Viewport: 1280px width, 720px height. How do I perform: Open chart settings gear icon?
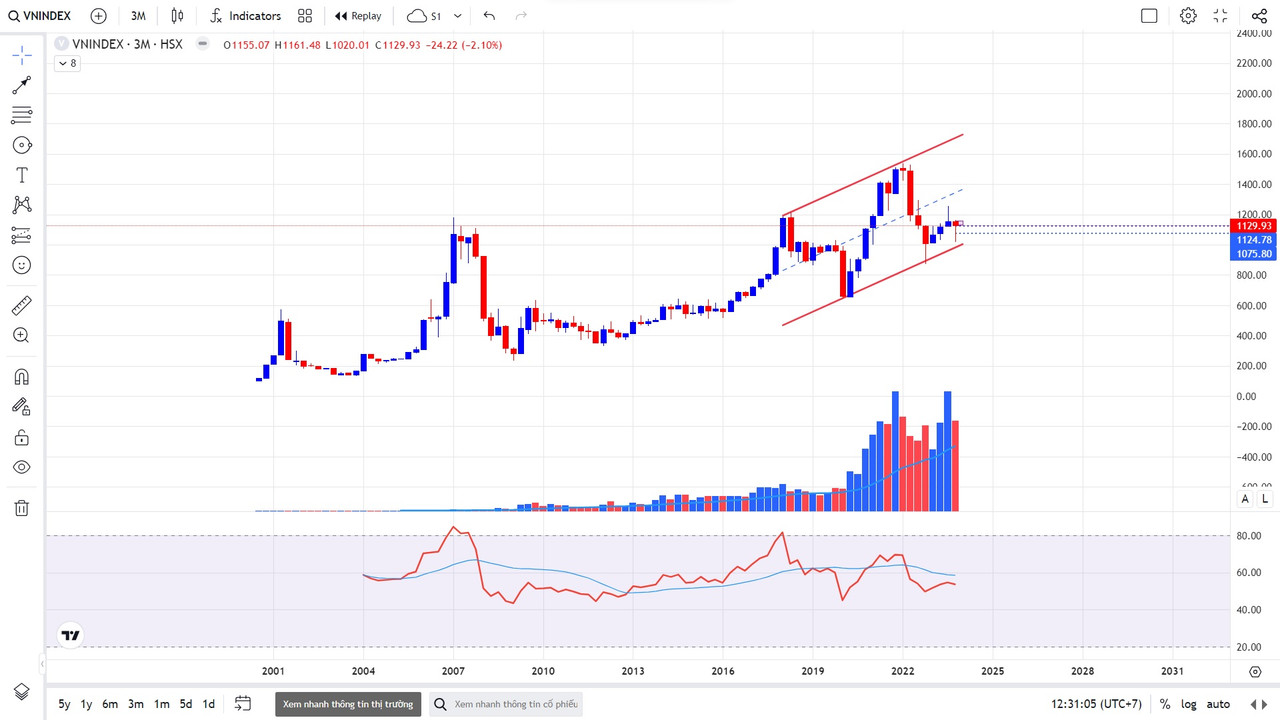(x=1188, y=16)
